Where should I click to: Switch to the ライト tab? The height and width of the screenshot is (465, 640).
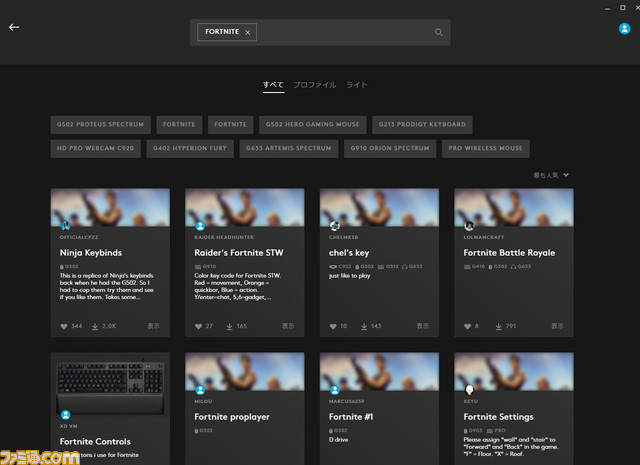tap(357, 86)
